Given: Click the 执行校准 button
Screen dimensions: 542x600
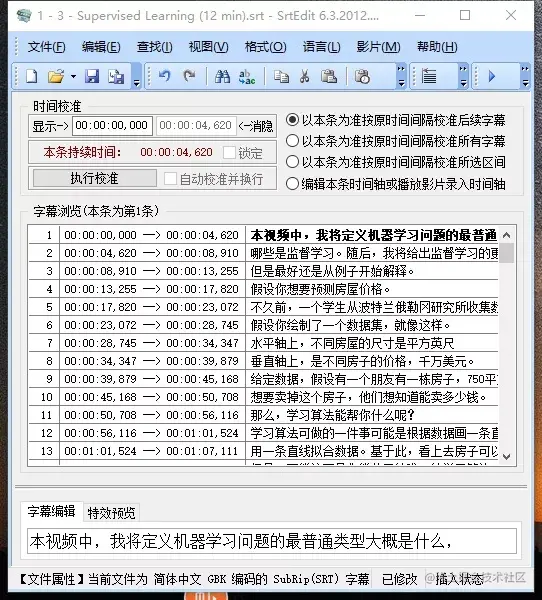Looking at the screenshot, I should click(95, 178).
